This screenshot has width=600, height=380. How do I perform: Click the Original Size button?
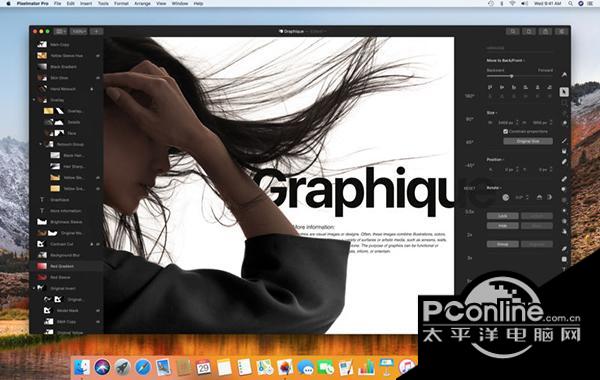click(x=528, y=141)
